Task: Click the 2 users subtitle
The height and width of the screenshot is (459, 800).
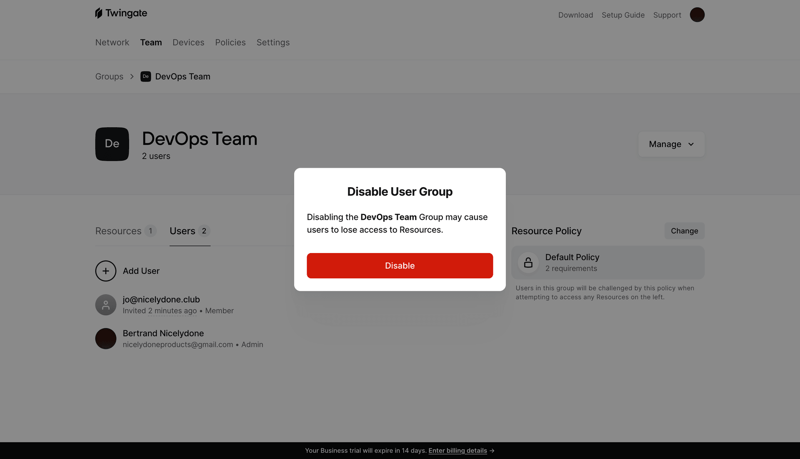Action: pos(156,156)
